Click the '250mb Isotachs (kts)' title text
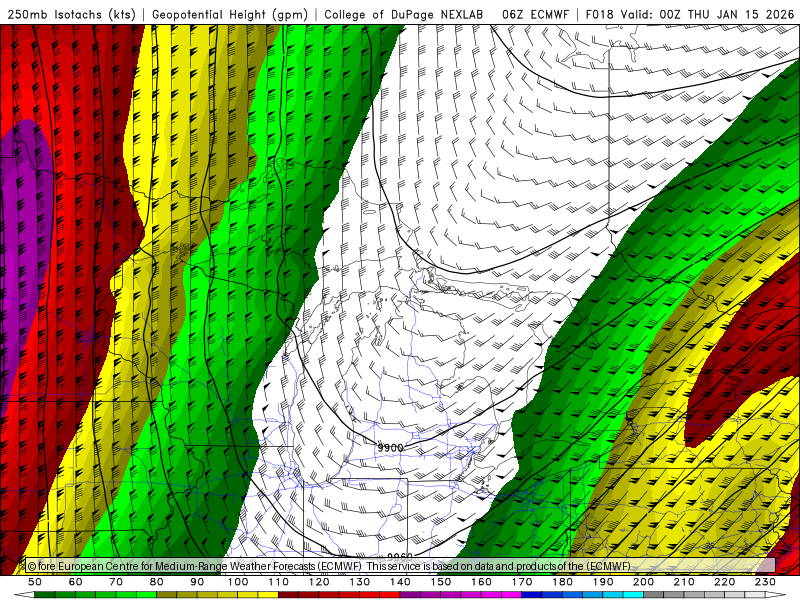Screen dimensions: 800x600 [x=72, y=15]
